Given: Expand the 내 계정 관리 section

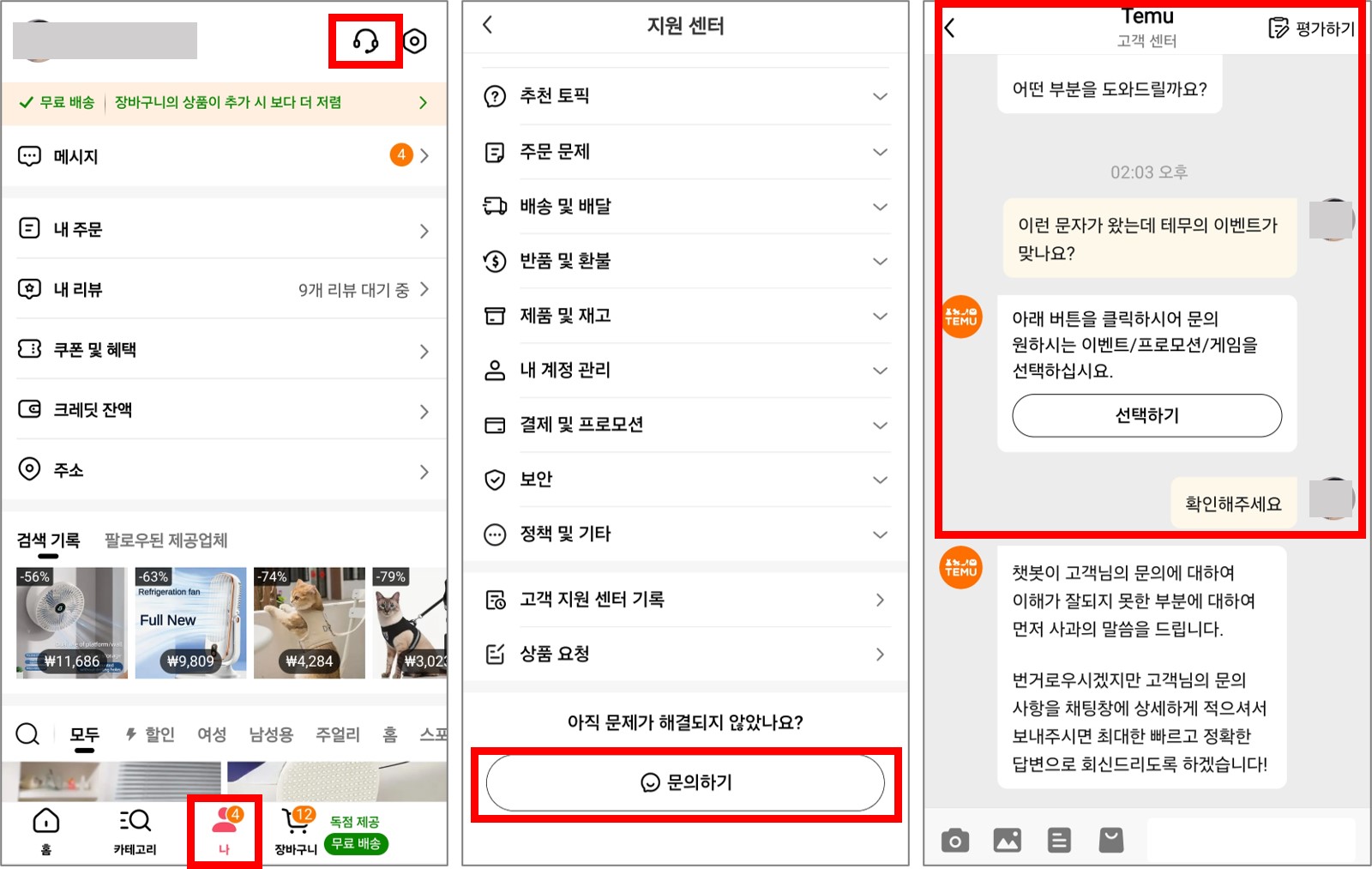Looking at the screenshot, I should (x=686, y=371).
